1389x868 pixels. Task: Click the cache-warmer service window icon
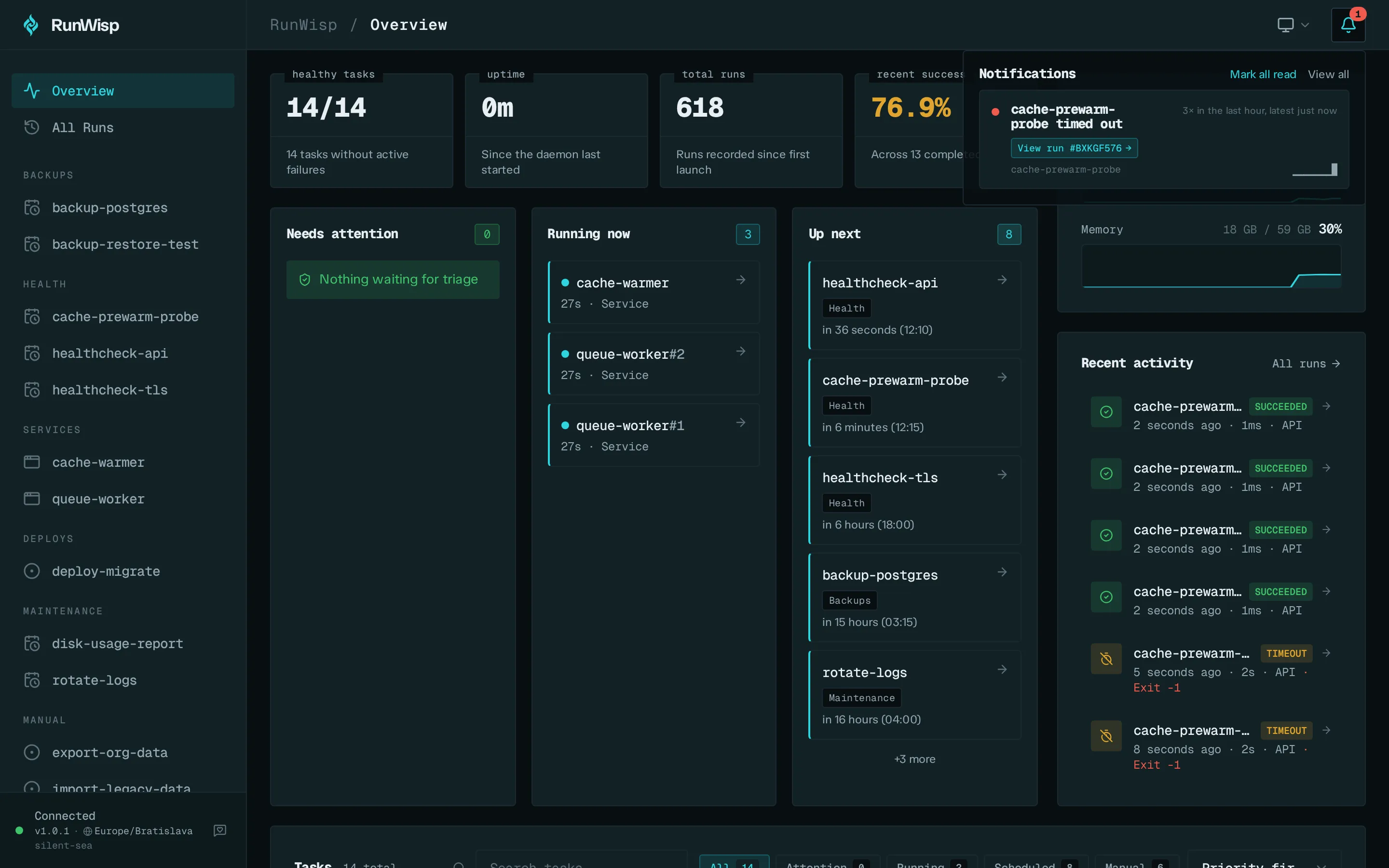(31, 462)
